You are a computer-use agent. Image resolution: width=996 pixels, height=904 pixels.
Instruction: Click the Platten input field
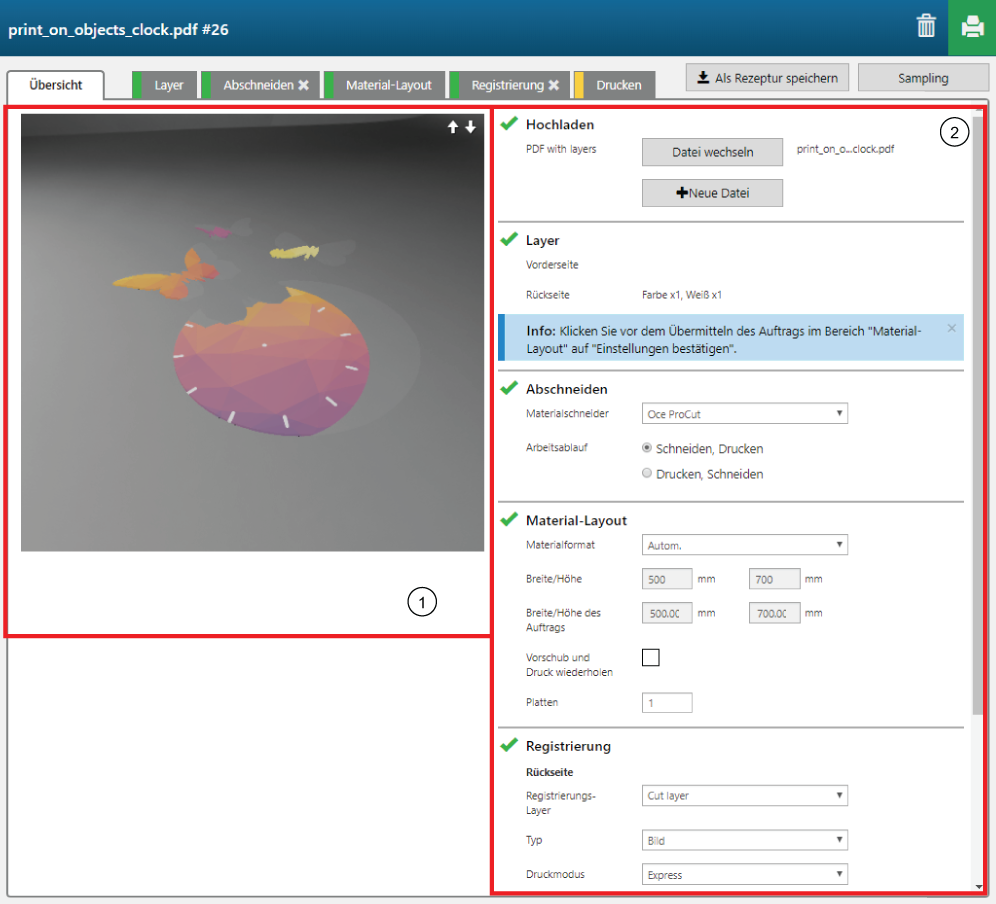click(667, 703)
